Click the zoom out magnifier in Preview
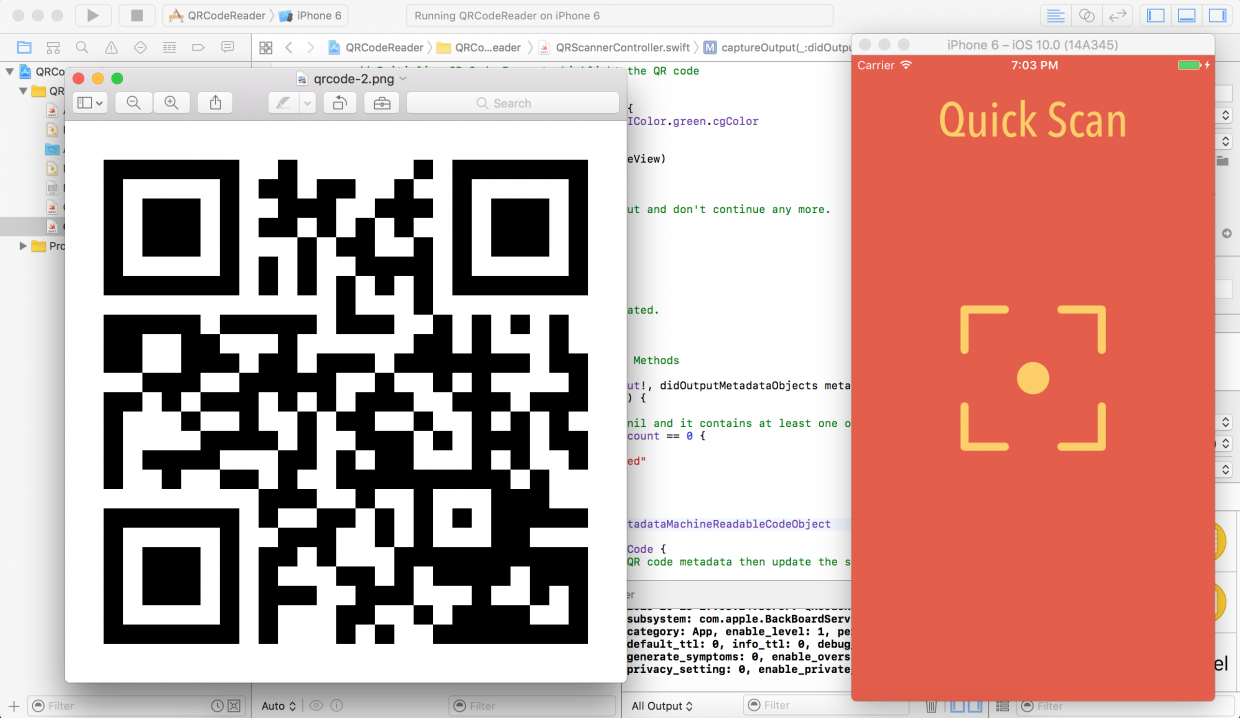This screenshot has height=718, width=1240. coord(133,103)
